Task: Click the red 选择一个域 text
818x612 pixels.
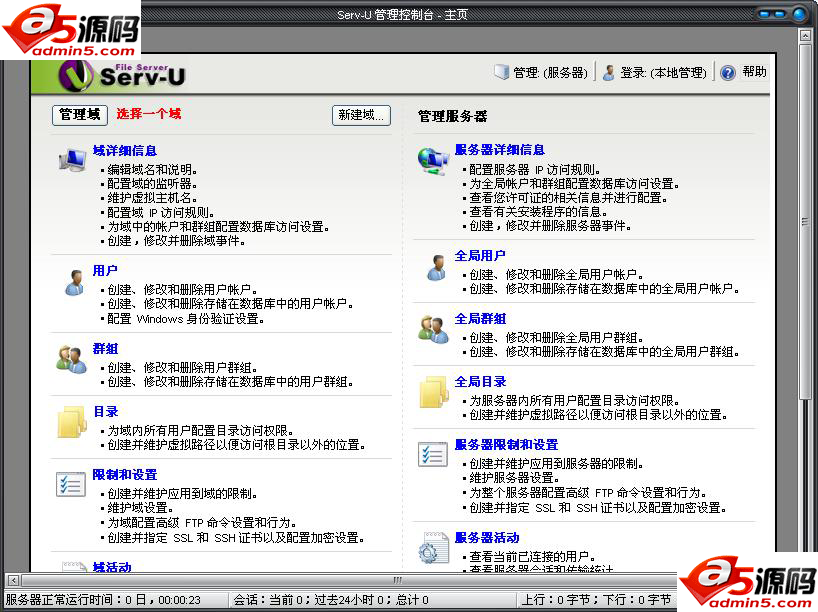Action: tap(149, 114)
